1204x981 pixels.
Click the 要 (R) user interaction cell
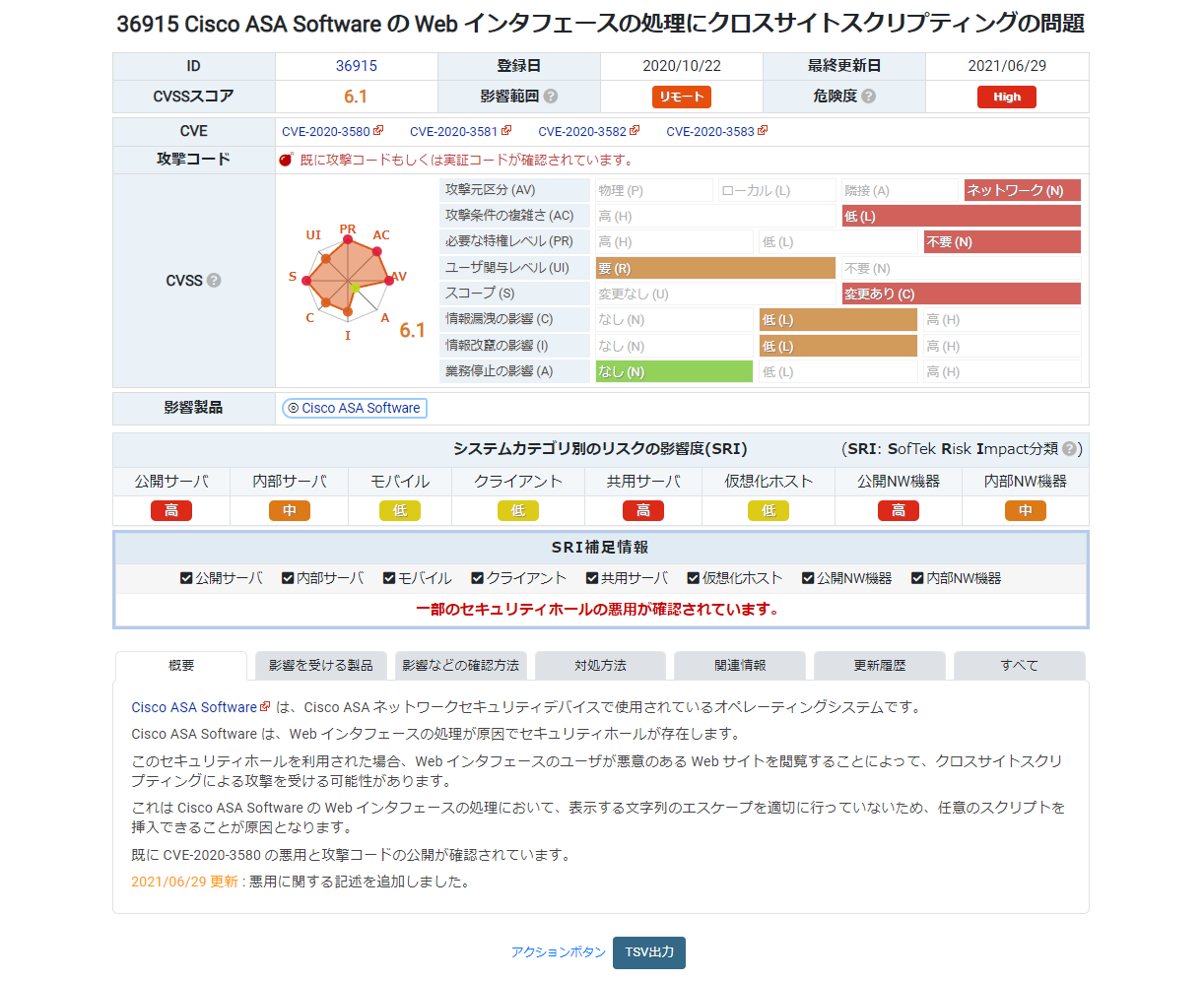click(715, 268)
